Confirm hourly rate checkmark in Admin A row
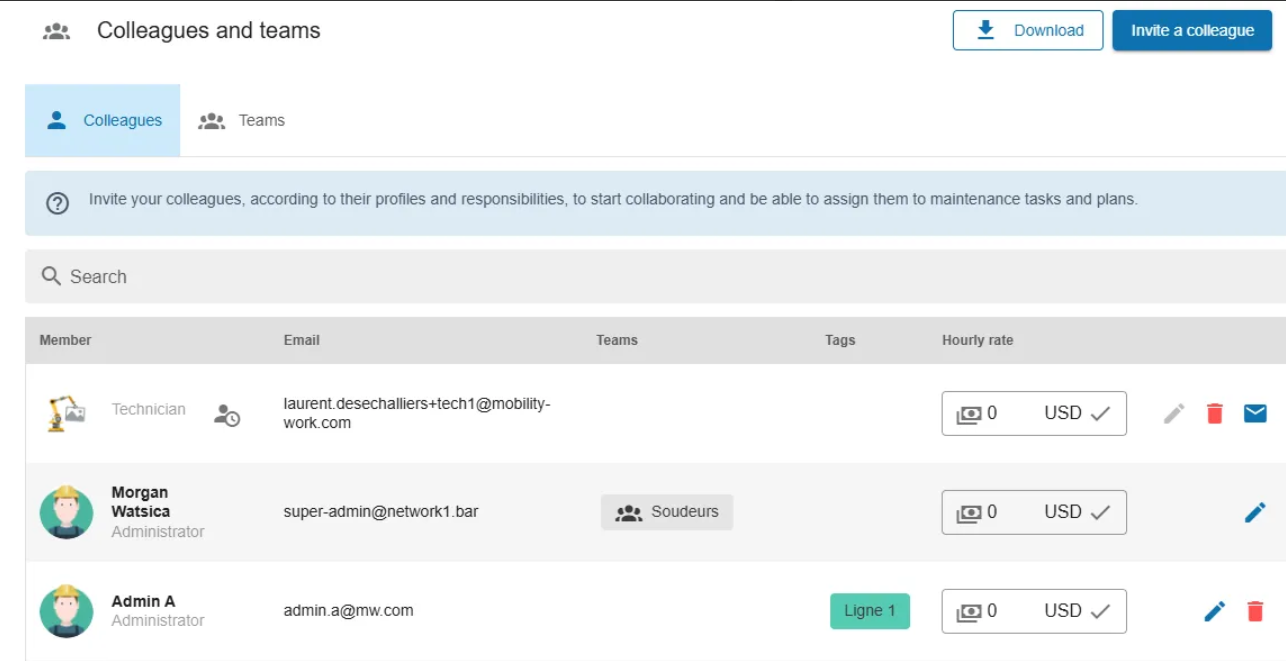The height and width of the screenshot is (661, 1286). (1101, 611)
